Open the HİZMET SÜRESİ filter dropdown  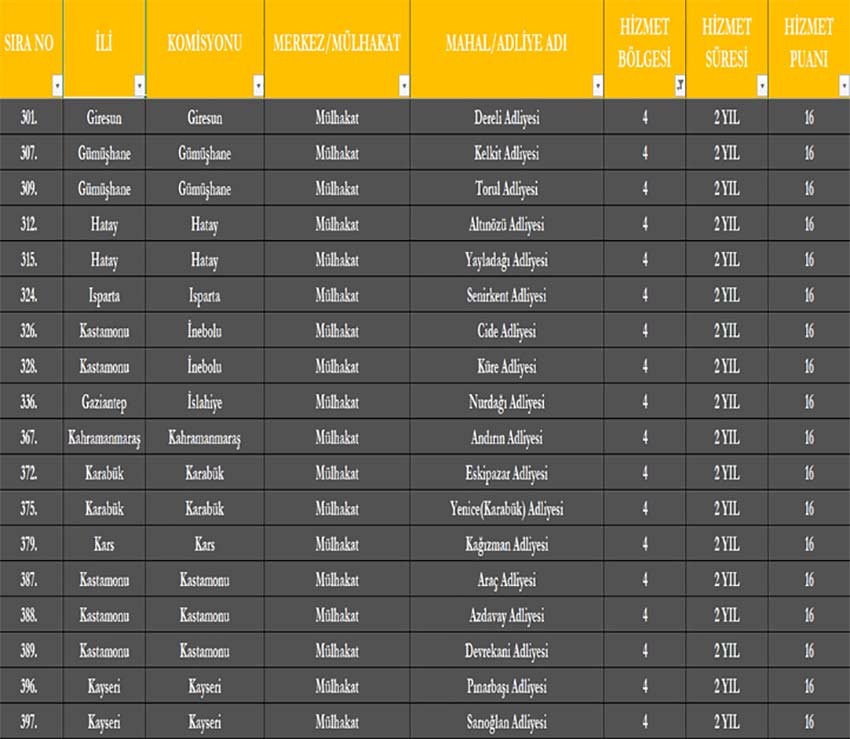click(762, 86)
